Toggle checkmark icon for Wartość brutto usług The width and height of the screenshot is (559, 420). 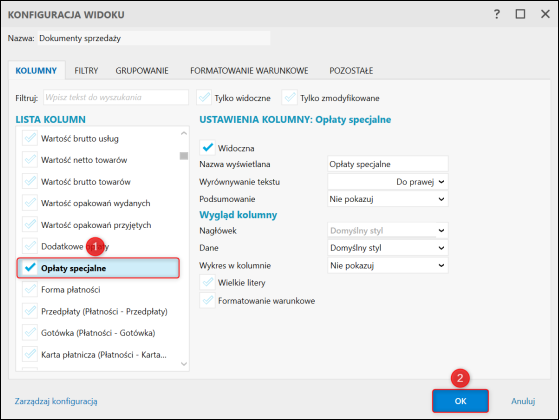click(30, 138)
